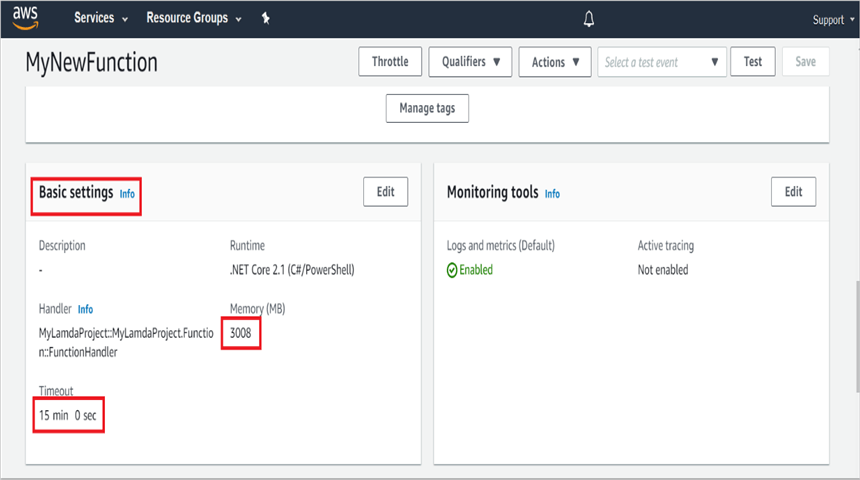Image resolution: width=860 pixels, height=480 pixels.
Task: Click the AWS logo icon
Action: coord(25,18)
